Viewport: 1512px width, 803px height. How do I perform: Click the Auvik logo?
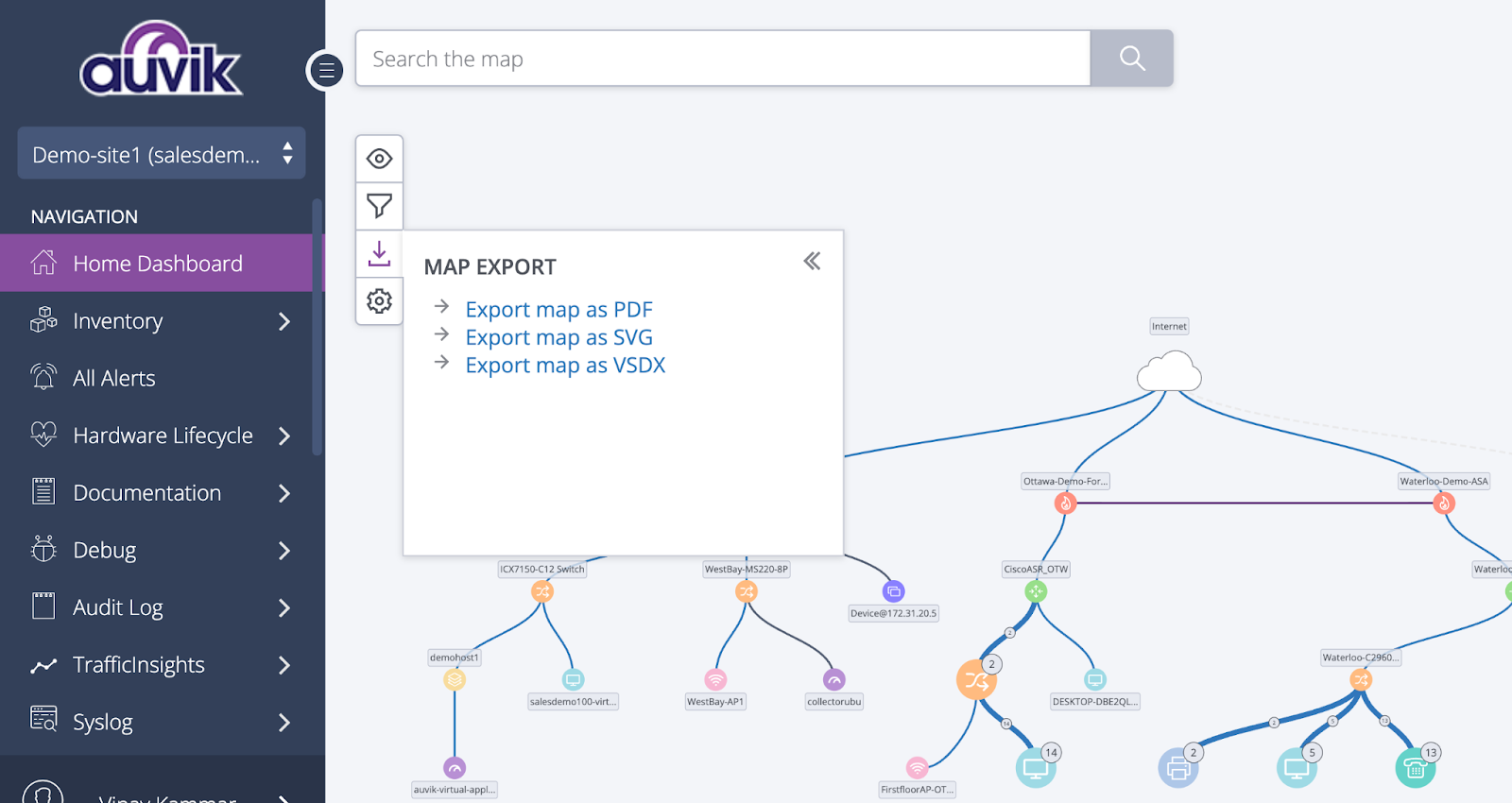point(161,60)
